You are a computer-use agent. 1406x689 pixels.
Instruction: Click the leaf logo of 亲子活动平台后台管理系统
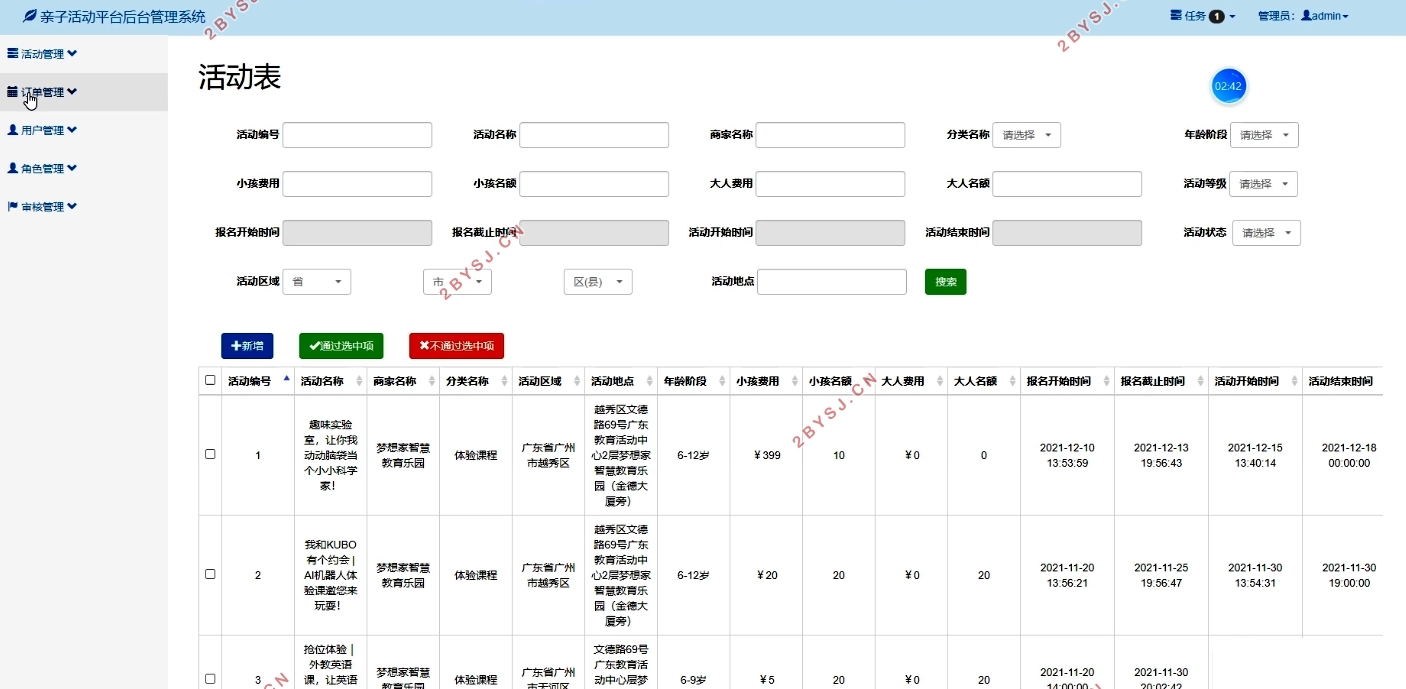tap(29, 16)
